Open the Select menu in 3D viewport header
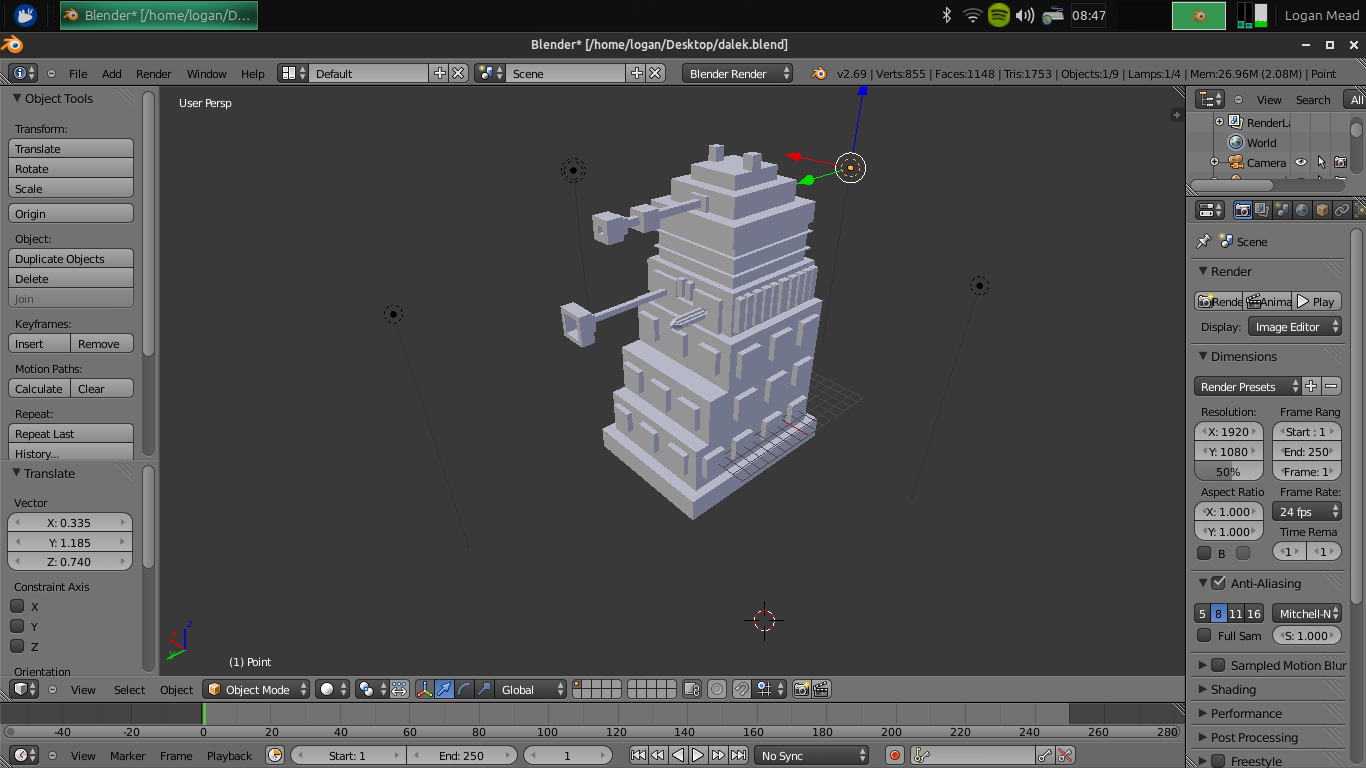Image resolution: width=1366 pixels, height=768 pixels. pos(129,689)
